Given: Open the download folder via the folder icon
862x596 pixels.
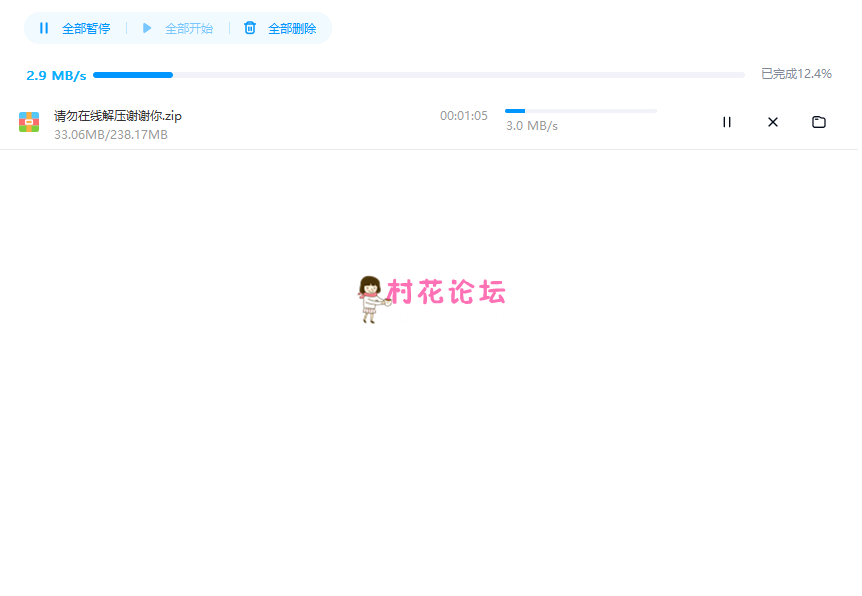Looking at the screenshot, I should click(x=819, y=122).
